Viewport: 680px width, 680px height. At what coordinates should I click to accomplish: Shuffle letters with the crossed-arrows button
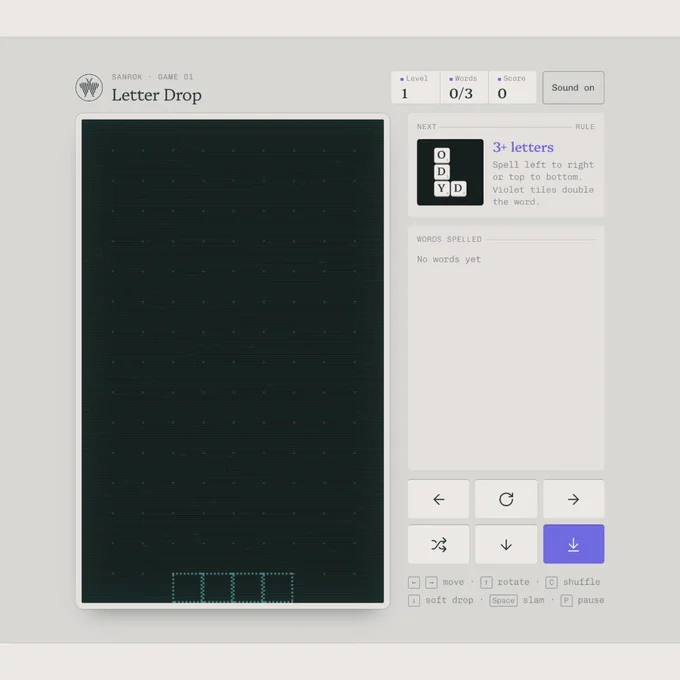tap(438, 544)
